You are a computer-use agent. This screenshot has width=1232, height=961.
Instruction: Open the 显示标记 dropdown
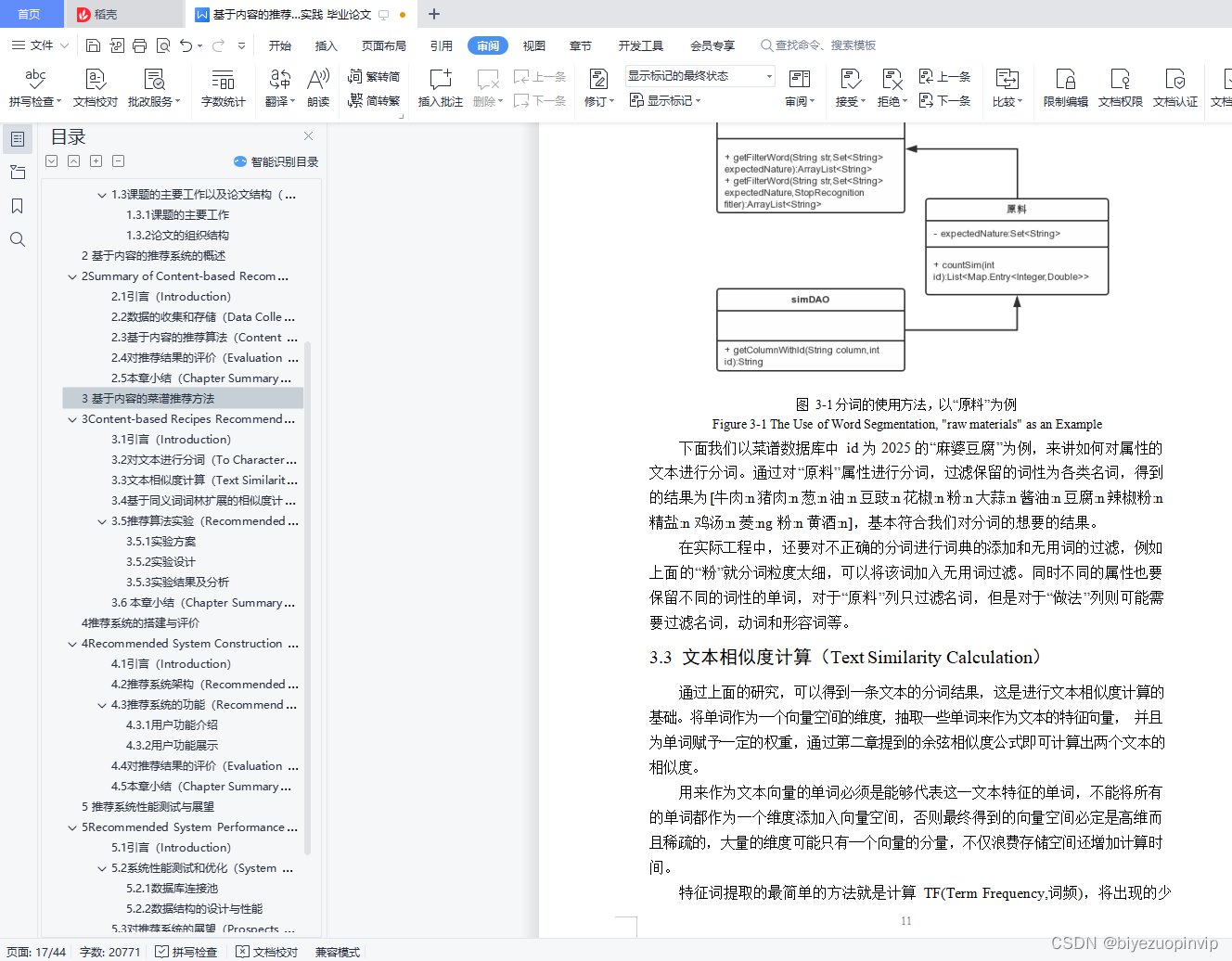pyautogui.click(x=665, y=100)
